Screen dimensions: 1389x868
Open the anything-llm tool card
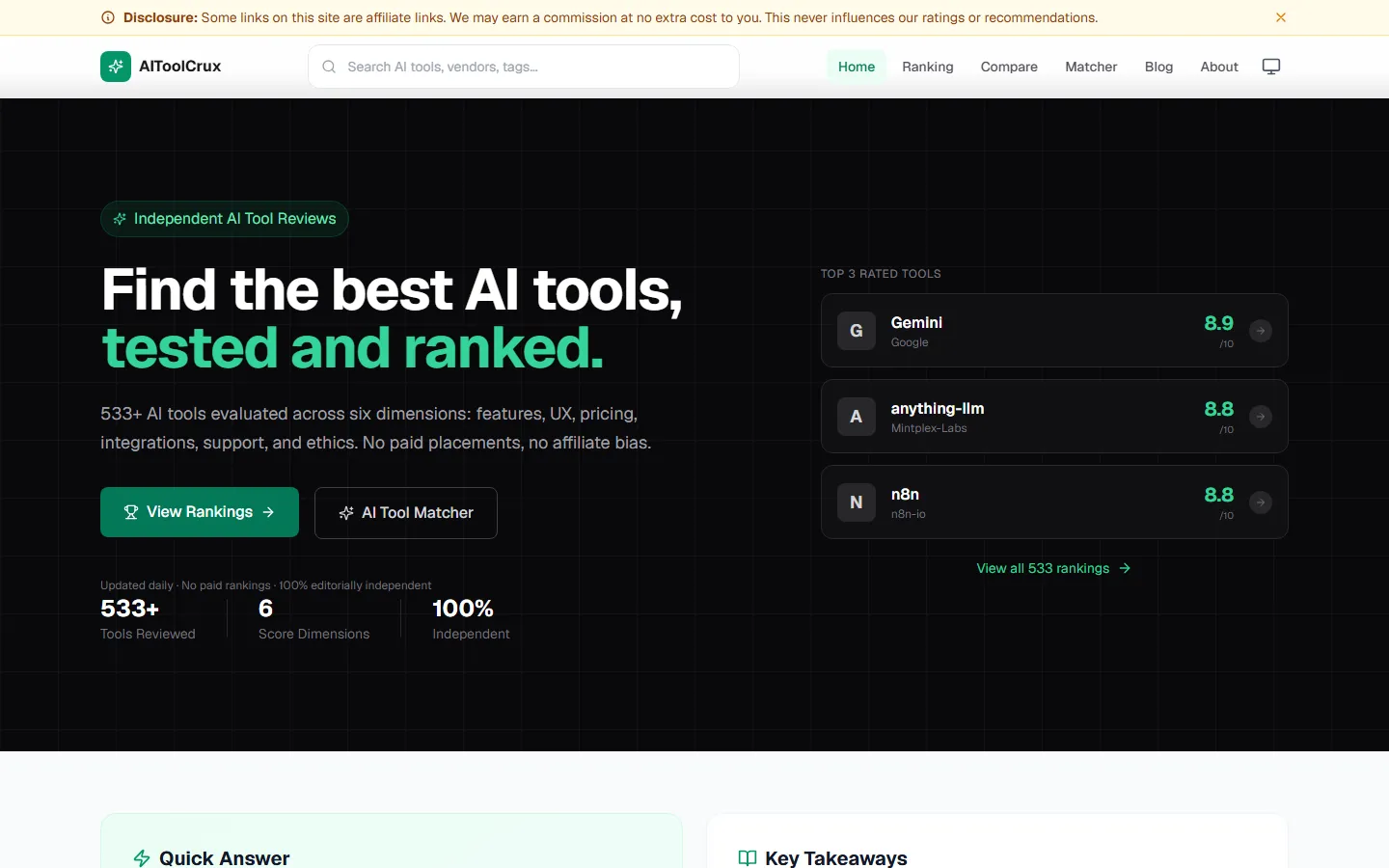point(1054,417)
